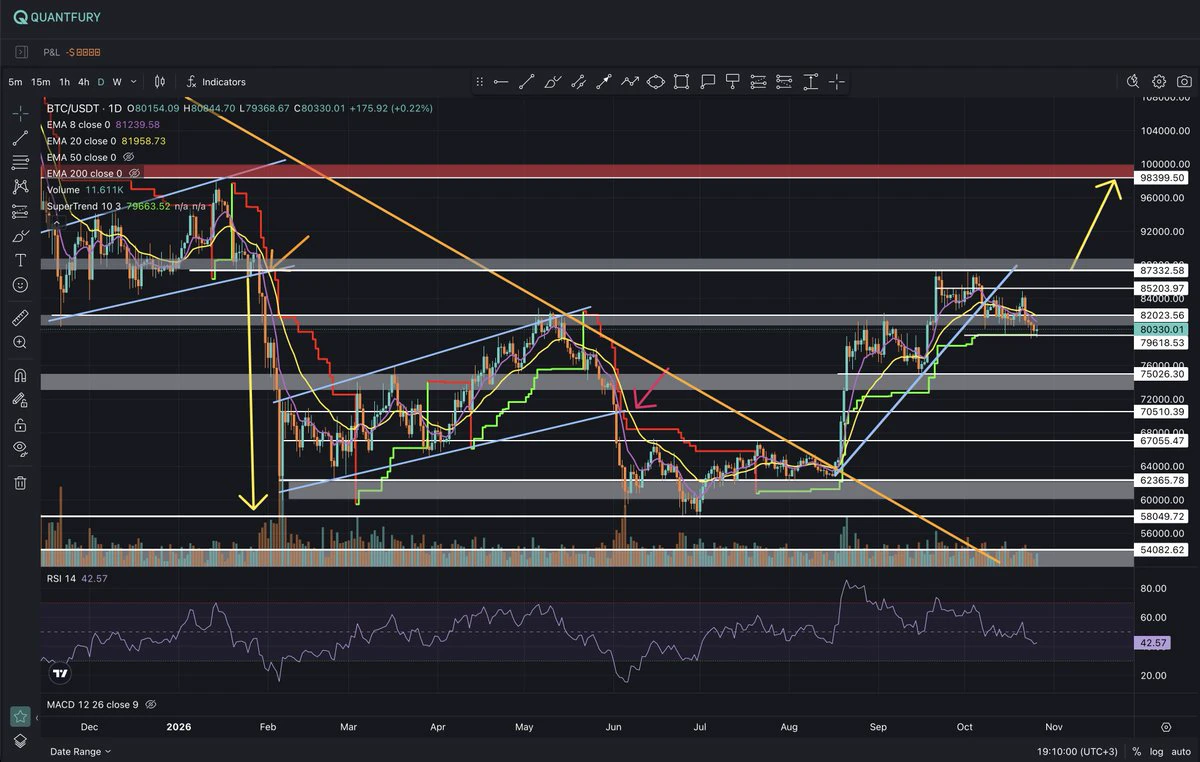Grab the floating drawing toolbar drag handle
The width and height of the screenshot is (1200, 762).
[x=480, y=82]
